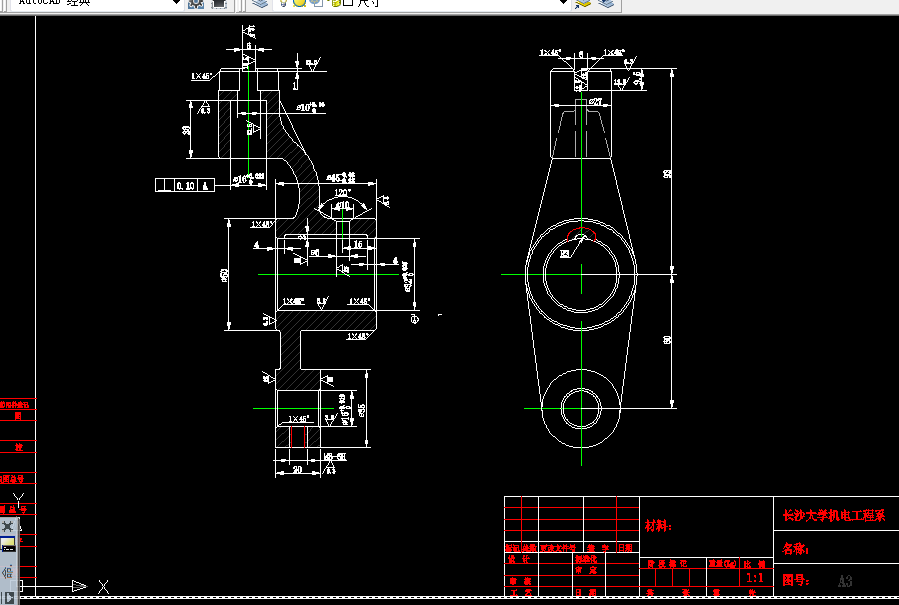Select the large center circle in right view

pyautogui.click(x=581, y=274)
